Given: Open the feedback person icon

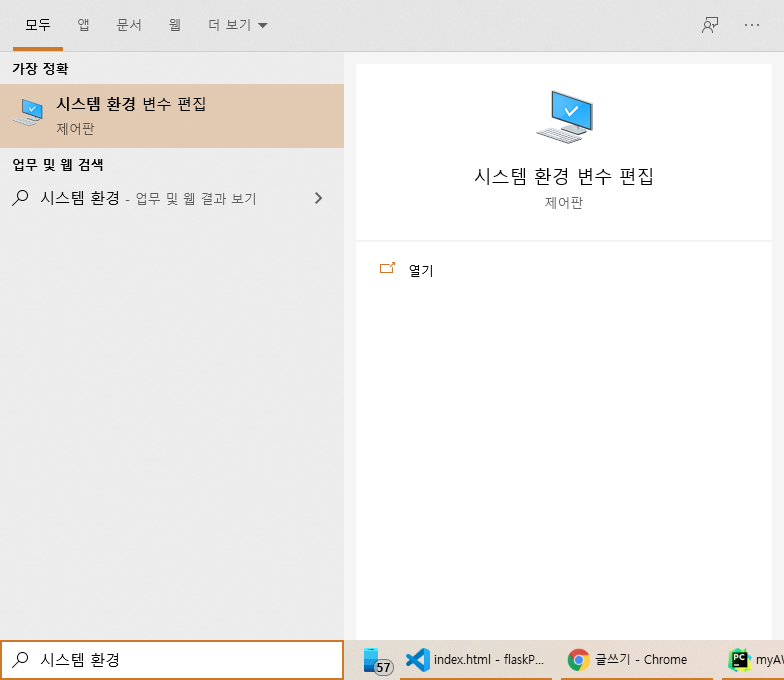Looking at the screenshot, I should 710,25.
